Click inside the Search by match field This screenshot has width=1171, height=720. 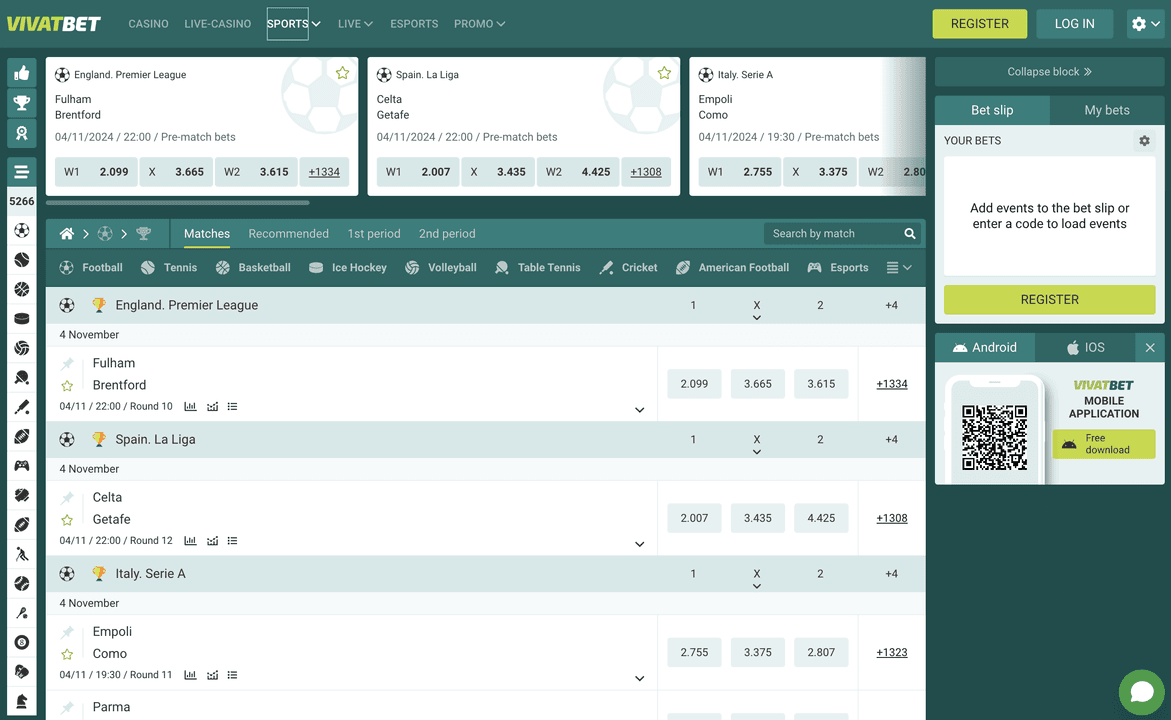click(830, 233)
